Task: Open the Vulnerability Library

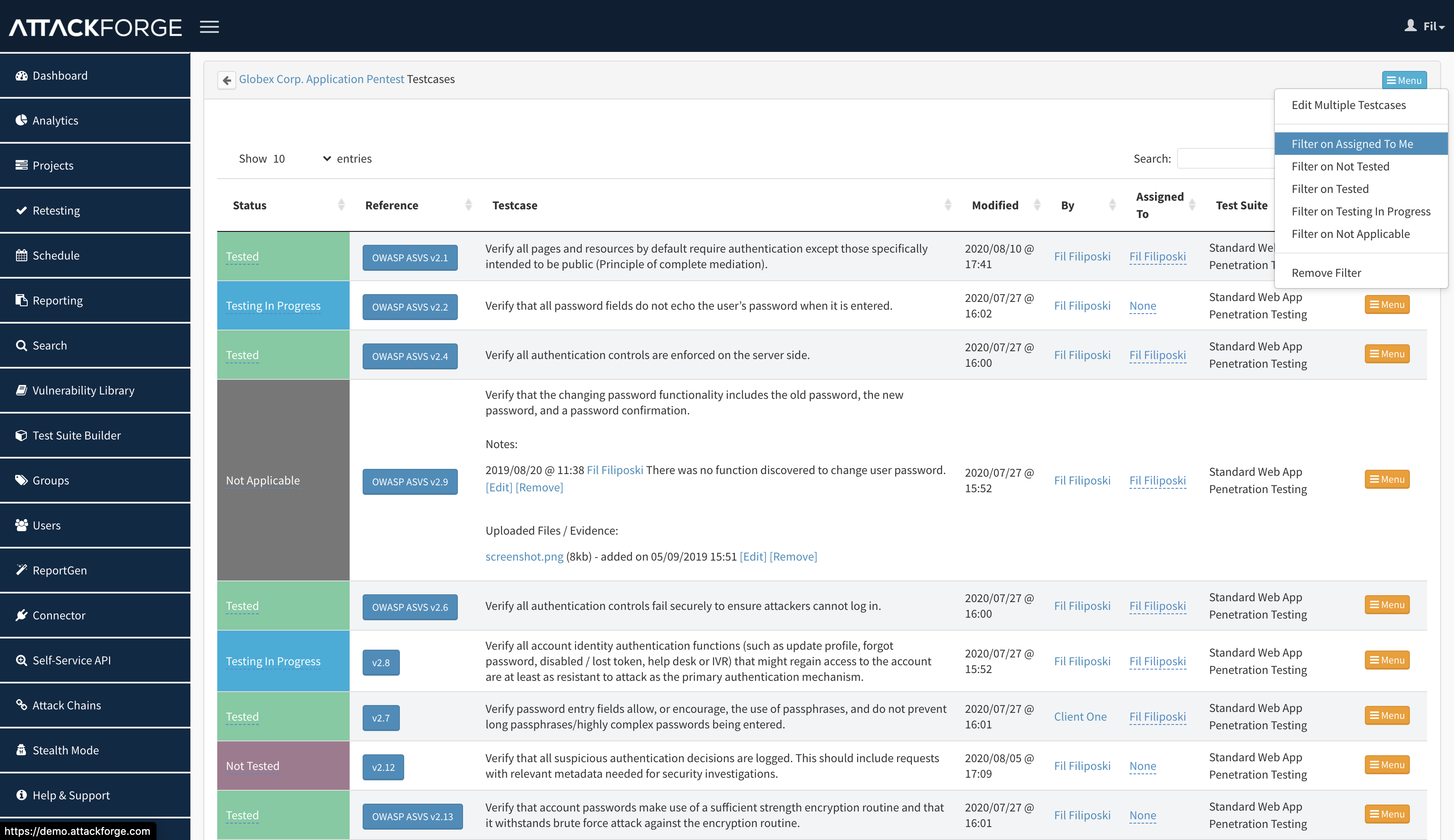Action: [x=95, y=391]
